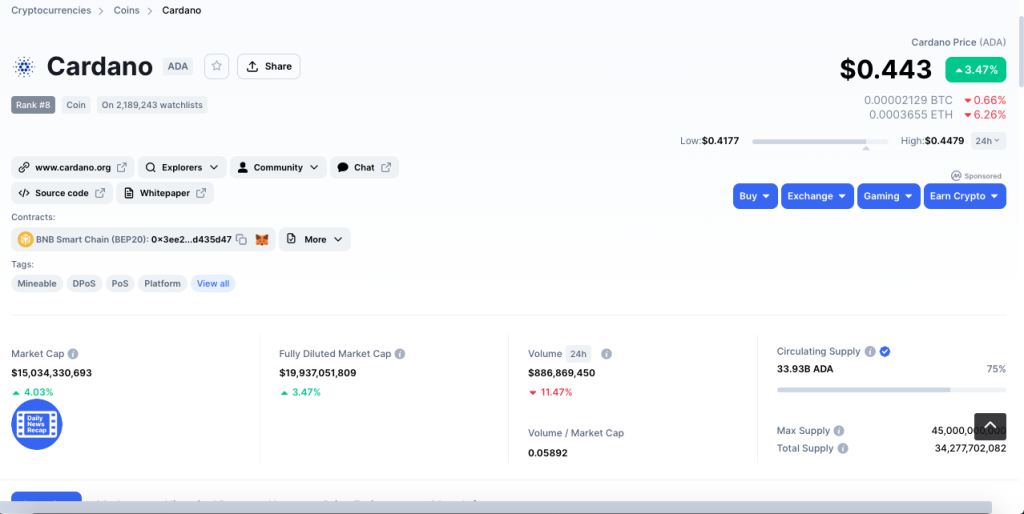Viewport: 1024px width, 514px height.
Task: Click the circulating supply progress bar
Action: coord(891,390)
